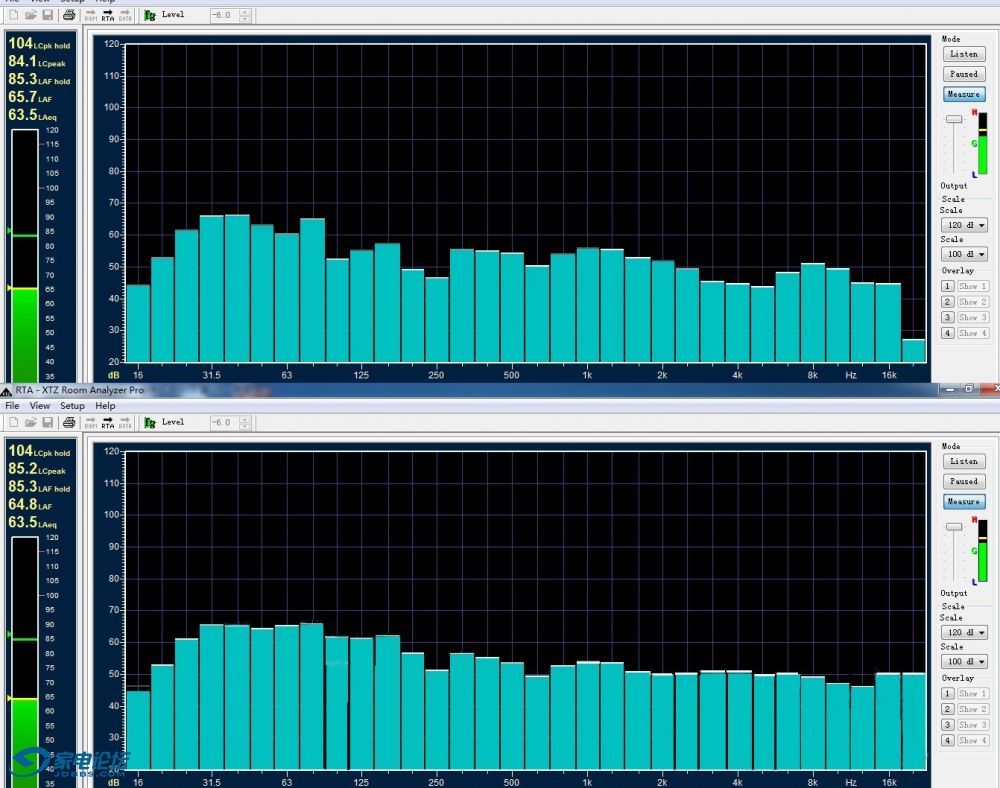1000x788 pixels.
Task: Click the Open file icon in the lower toolbar
Action: click(x=30, y=423)
